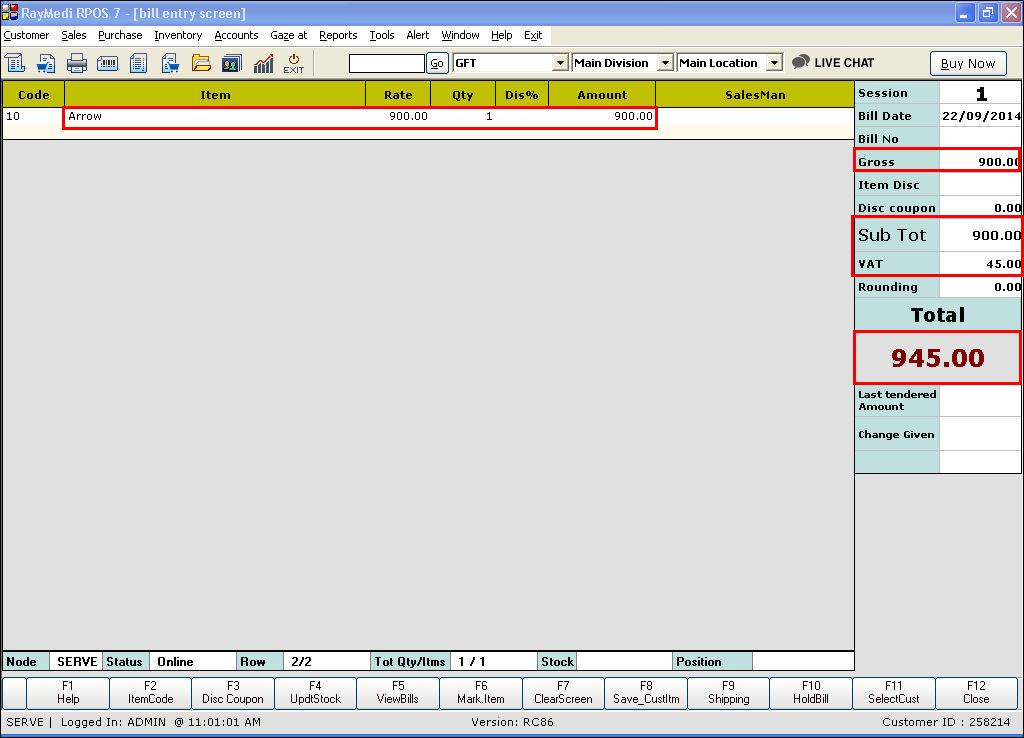The height and width of the screenshot is (738, 1024).
Task: Open the Sales menu
Action: [x=74, y=35]
